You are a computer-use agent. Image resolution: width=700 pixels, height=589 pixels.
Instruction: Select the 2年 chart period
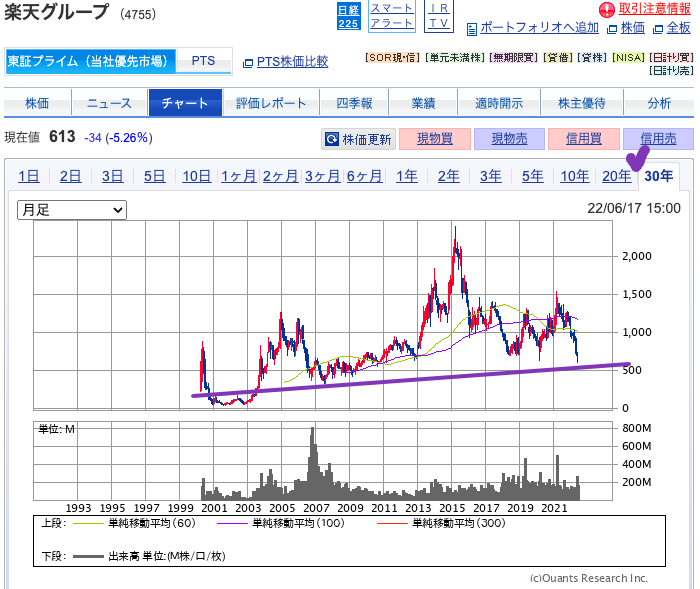(x=448, y=176)
